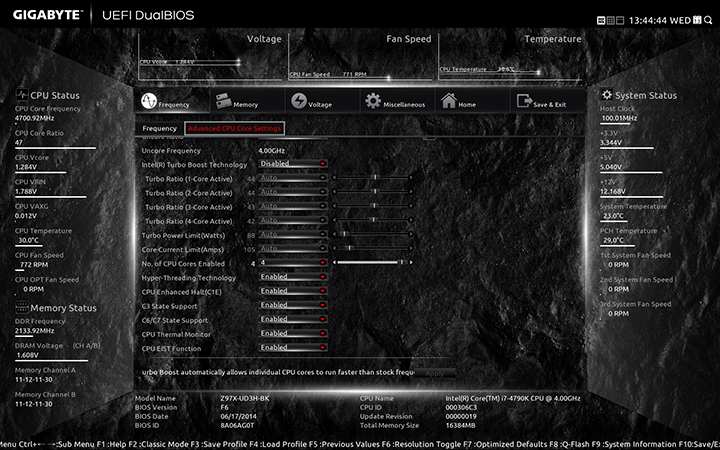
Task: Open CPU Thermal Monitor dropdown
Action: 293,333
